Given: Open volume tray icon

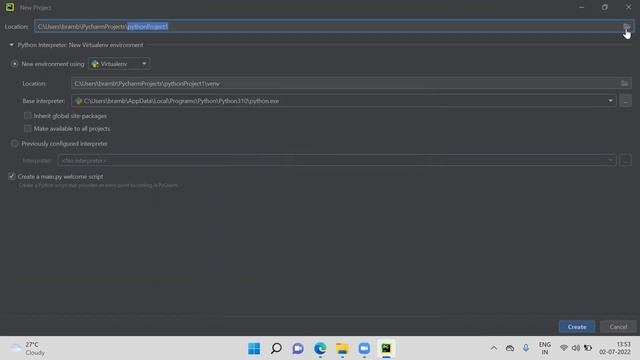Looking at the screenshot, I should pyautogui.click(x=576, y=348).
